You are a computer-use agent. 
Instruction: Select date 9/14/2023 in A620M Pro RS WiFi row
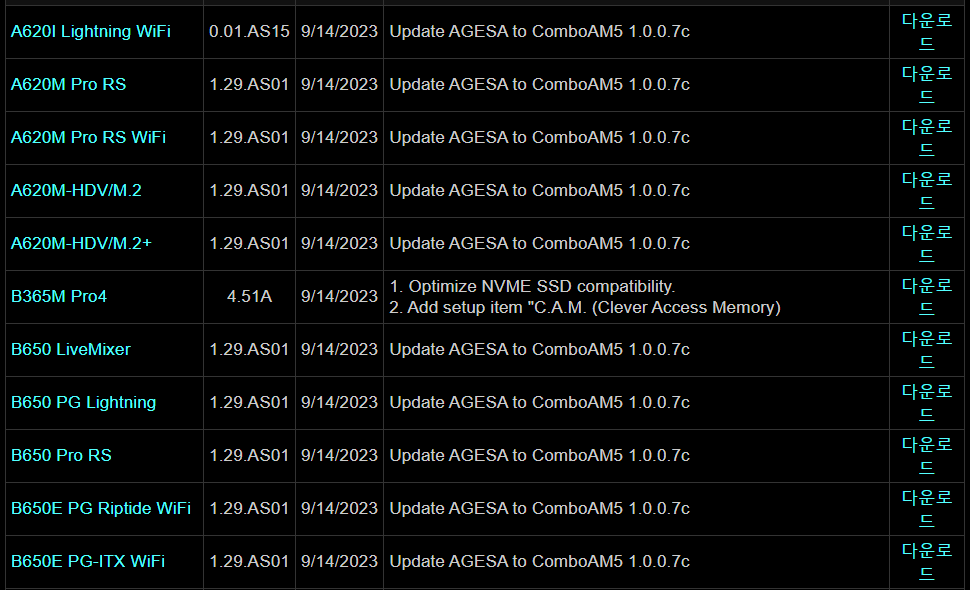pyautogui.click(x=340, y=137)
